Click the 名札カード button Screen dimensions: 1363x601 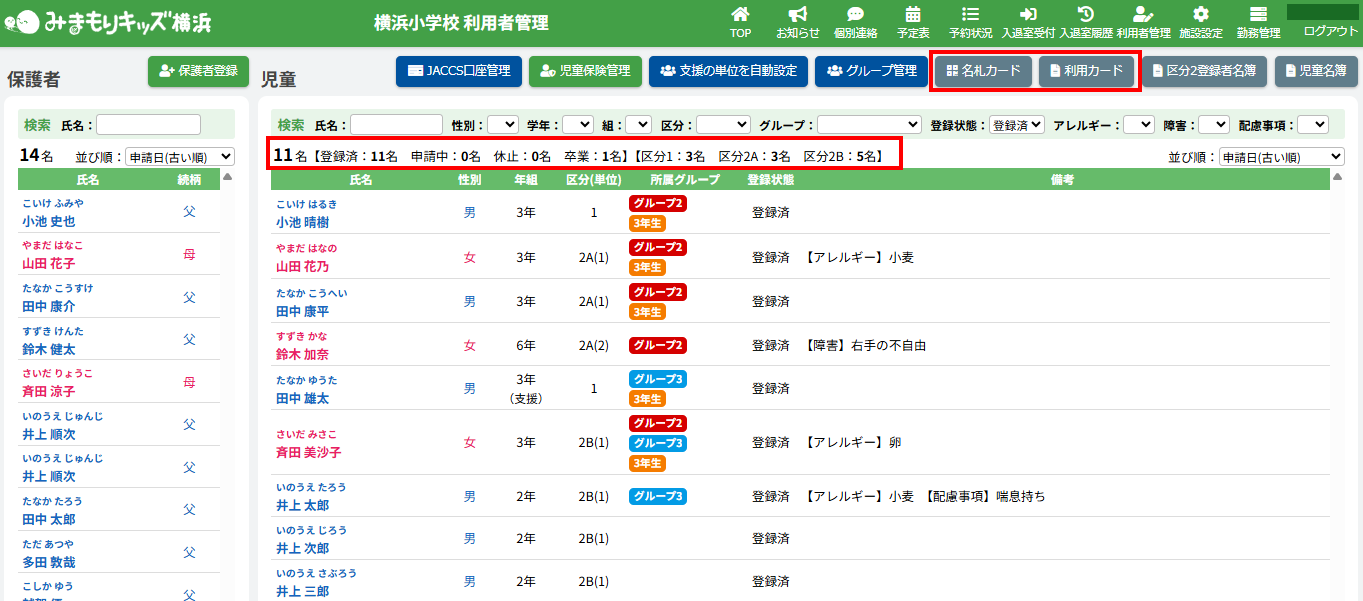(x=983, y=71)
